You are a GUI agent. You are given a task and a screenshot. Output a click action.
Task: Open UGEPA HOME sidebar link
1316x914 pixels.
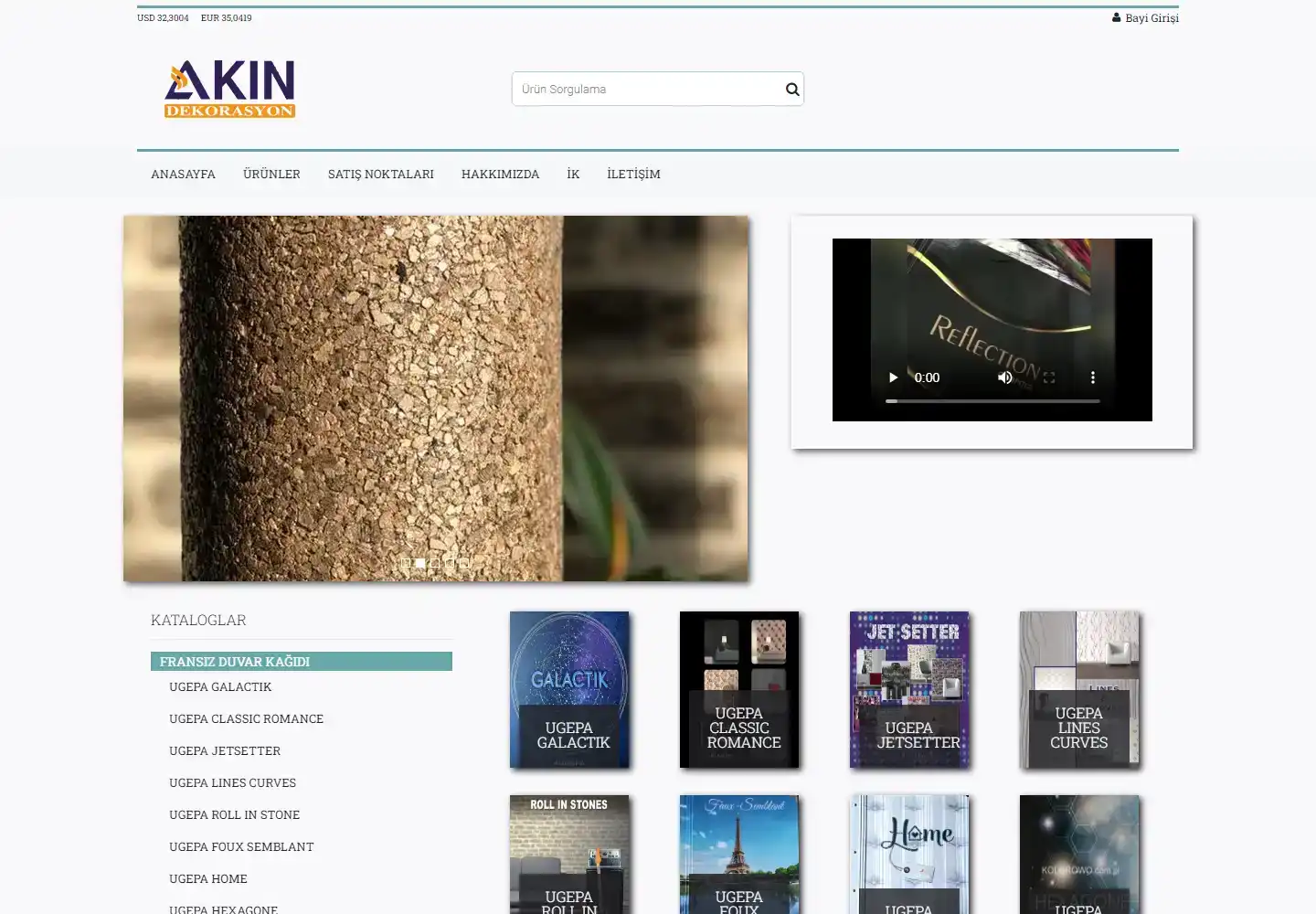coord(208,879)
